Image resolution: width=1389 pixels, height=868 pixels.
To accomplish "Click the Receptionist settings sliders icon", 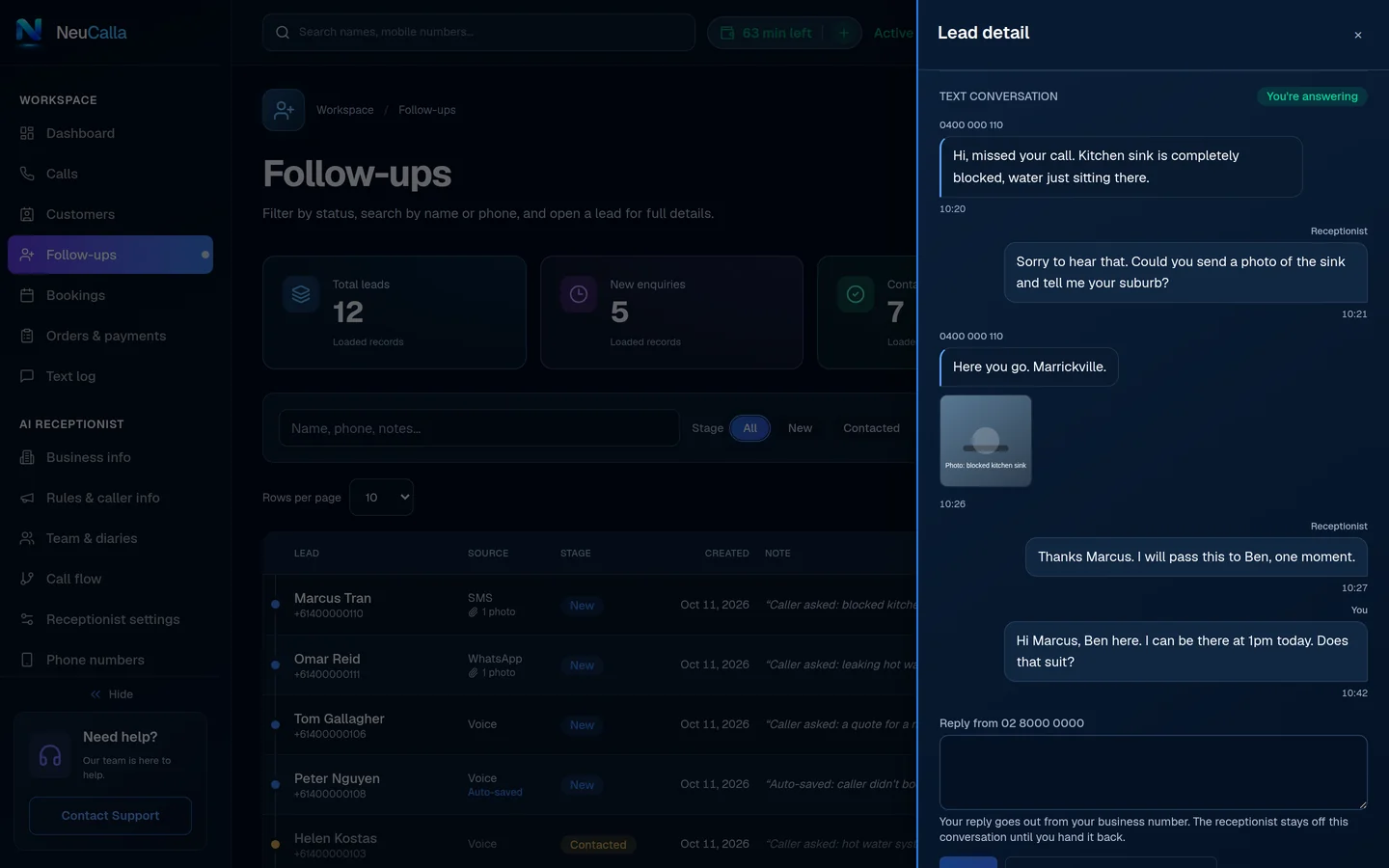I will [x=27, y=619].
